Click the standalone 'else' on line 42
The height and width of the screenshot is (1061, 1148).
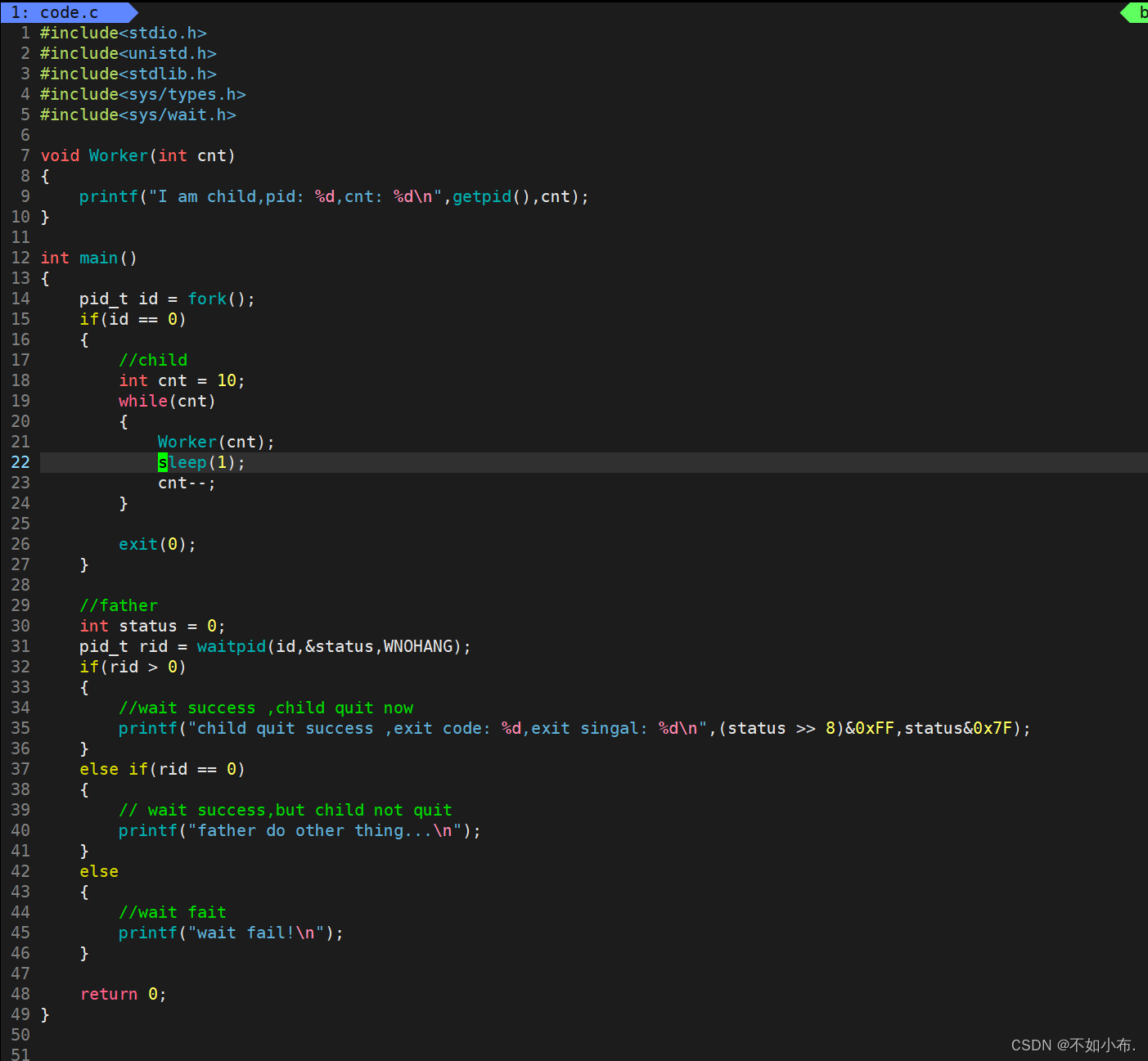tap(99, 871)
